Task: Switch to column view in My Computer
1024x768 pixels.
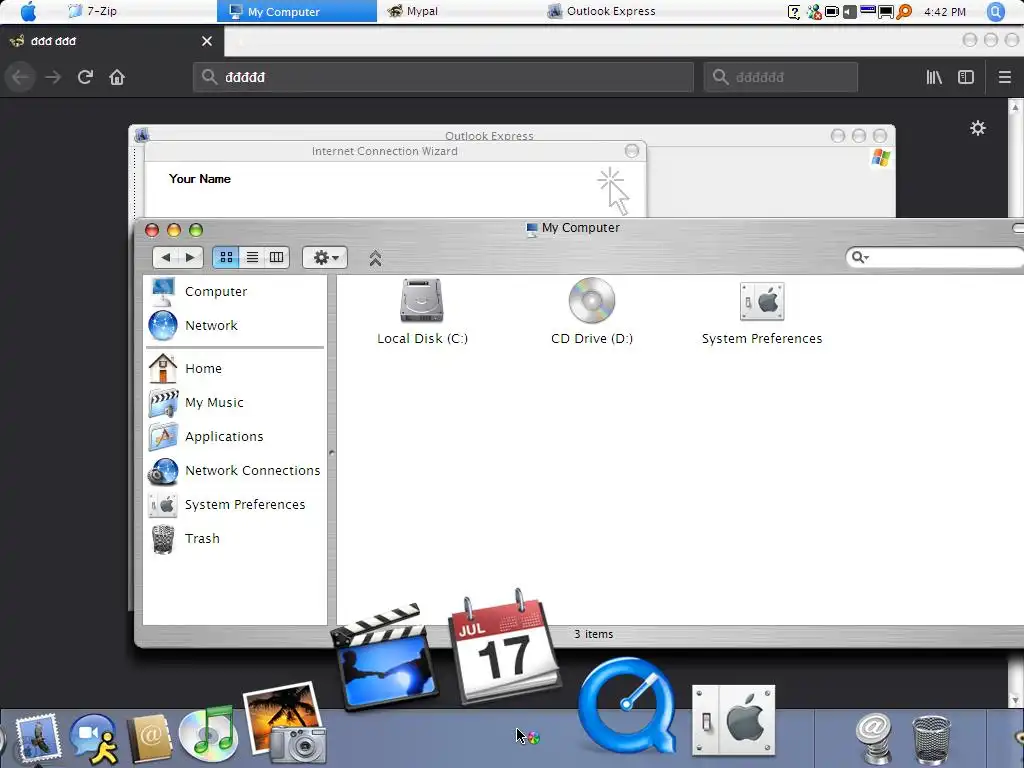Action: 277,257
